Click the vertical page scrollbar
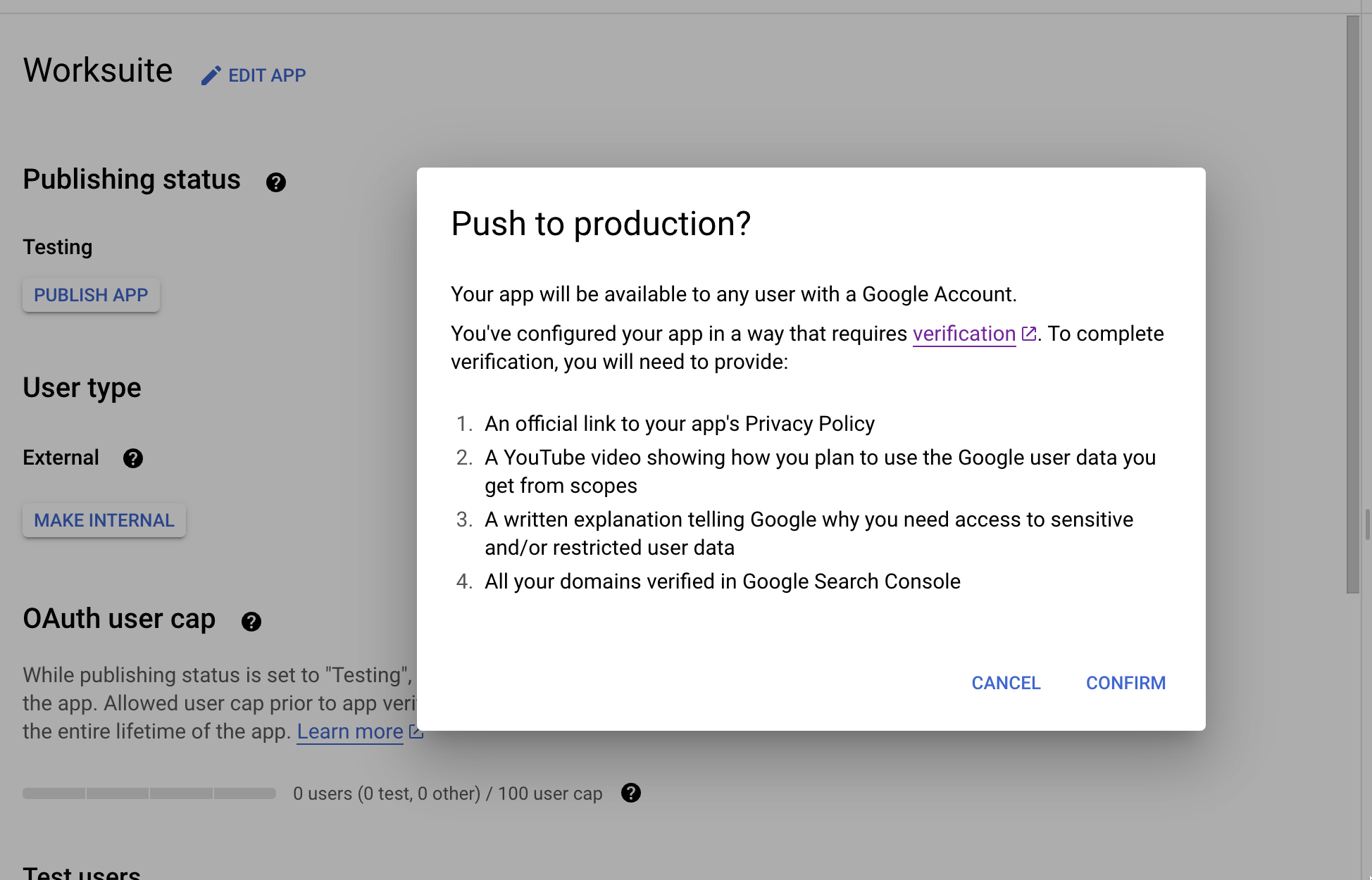 click(1352, 303)
